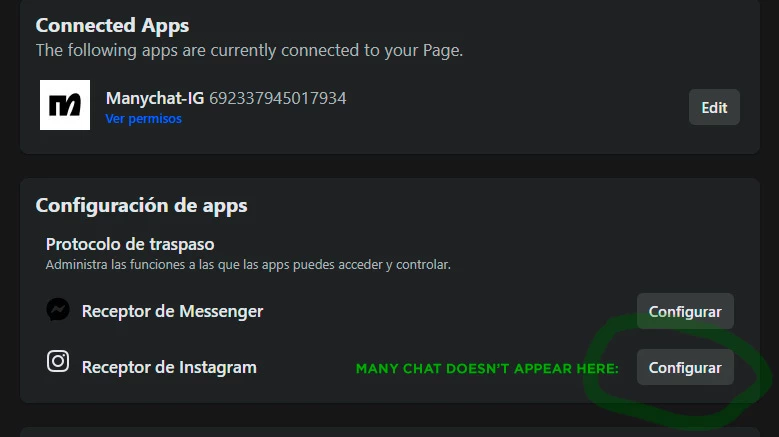The width and height of the screenshot is (779, 437).
Task: Click the Manychat app ID number 692337945017934
Action: (278, 98)
